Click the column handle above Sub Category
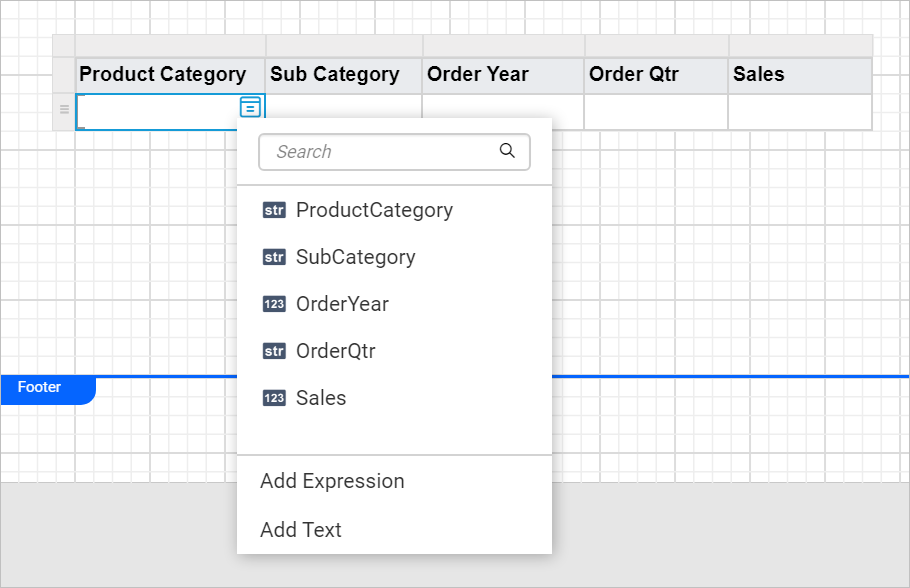This screenshot has width=910, height=588. pyautogui.click(x=344, y=45)
